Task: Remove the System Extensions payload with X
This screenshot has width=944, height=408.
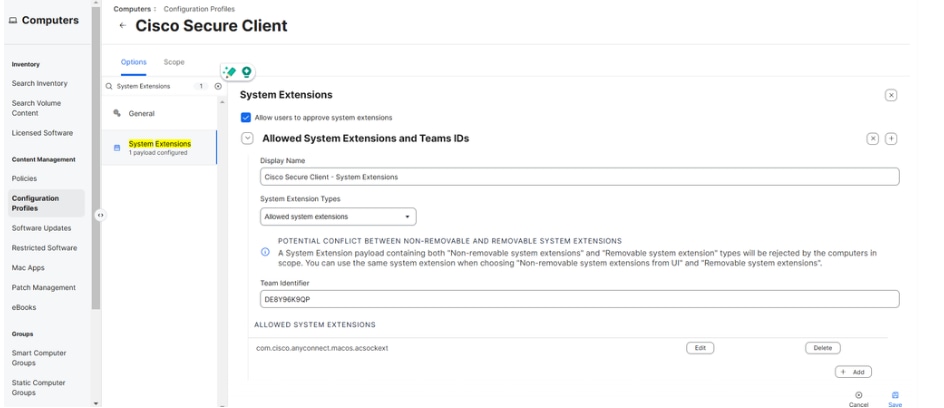Action: 891,94
